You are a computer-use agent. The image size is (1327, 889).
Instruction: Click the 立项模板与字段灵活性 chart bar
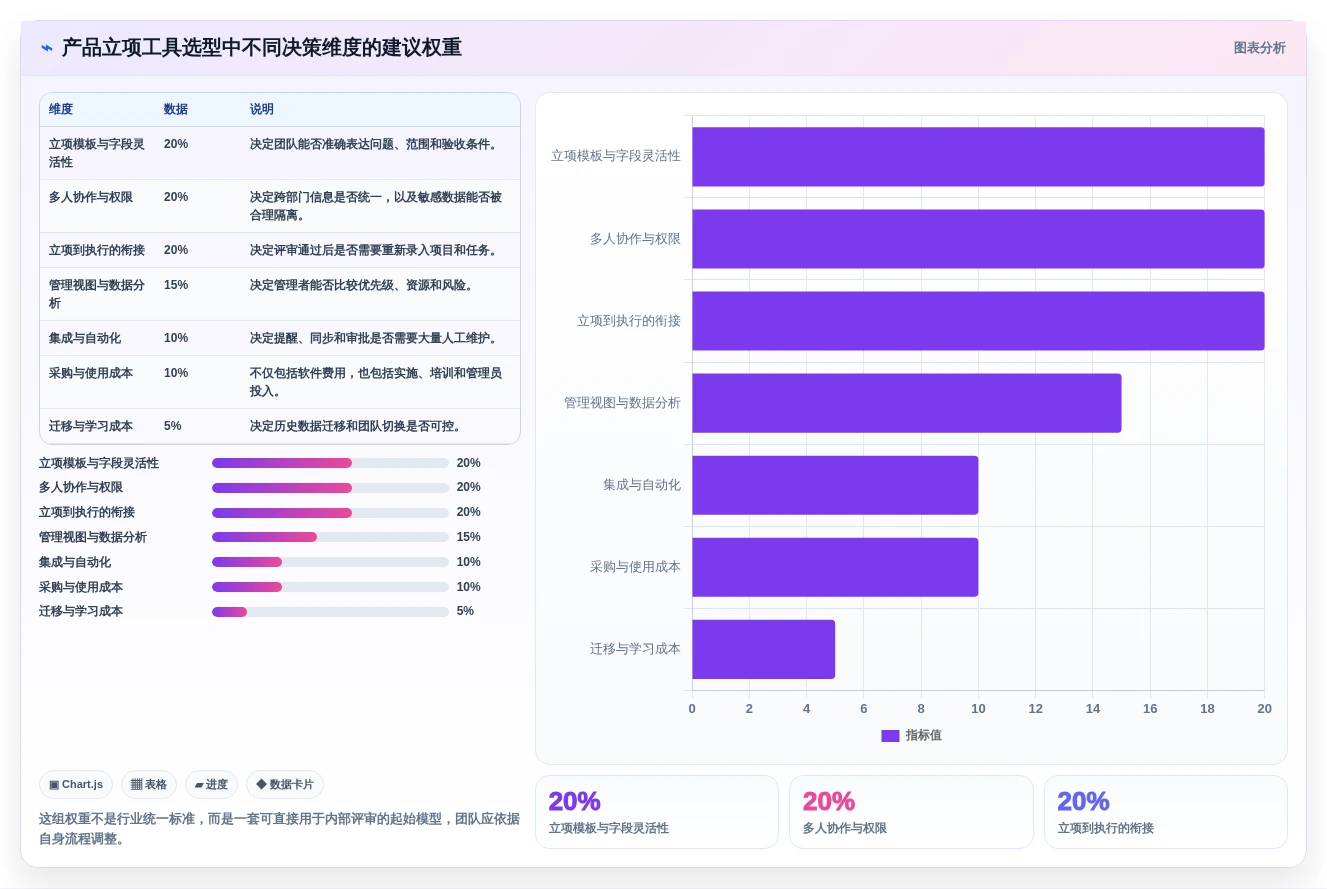pyautogui.click(x=978, y=157)
